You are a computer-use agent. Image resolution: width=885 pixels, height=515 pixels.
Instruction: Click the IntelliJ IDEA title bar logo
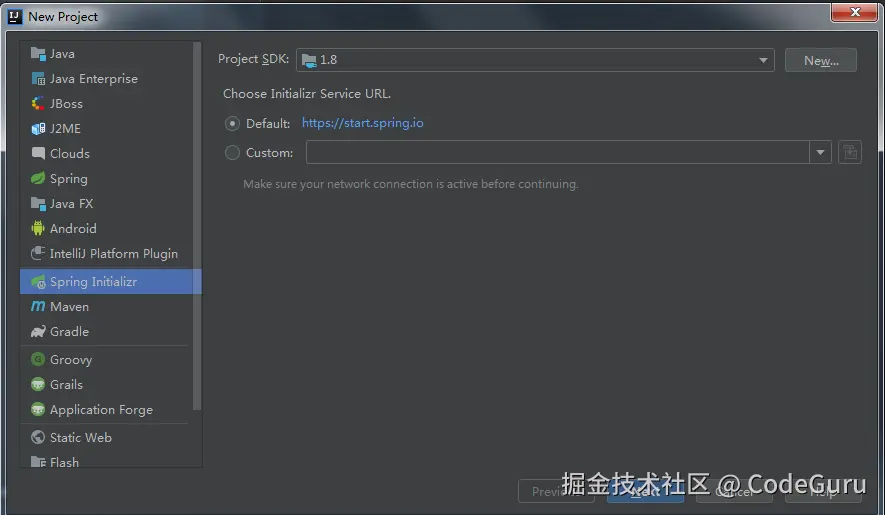(x=15, y=17)
